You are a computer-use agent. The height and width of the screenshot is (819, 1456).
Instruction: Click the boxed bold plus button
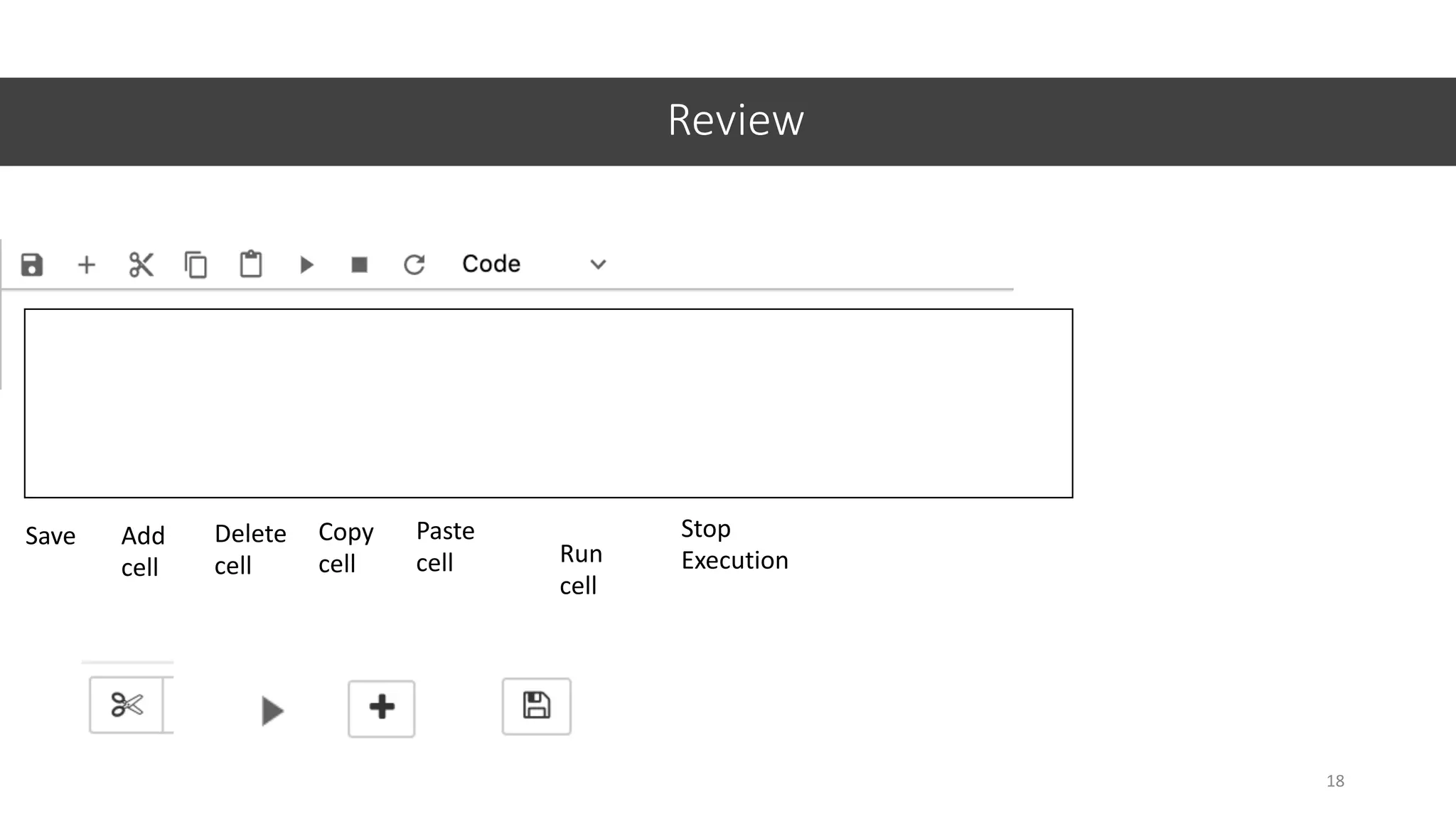point(381,708)
